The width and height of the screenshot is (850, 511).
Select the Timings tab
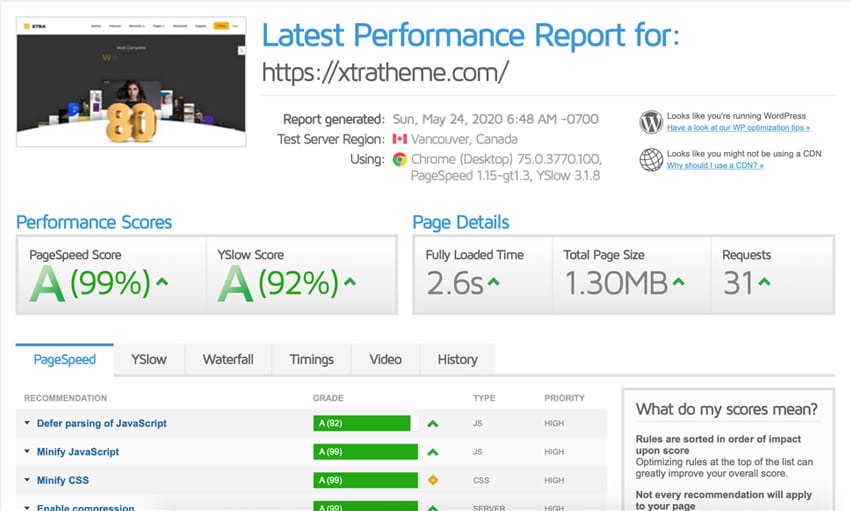[311, 360]
